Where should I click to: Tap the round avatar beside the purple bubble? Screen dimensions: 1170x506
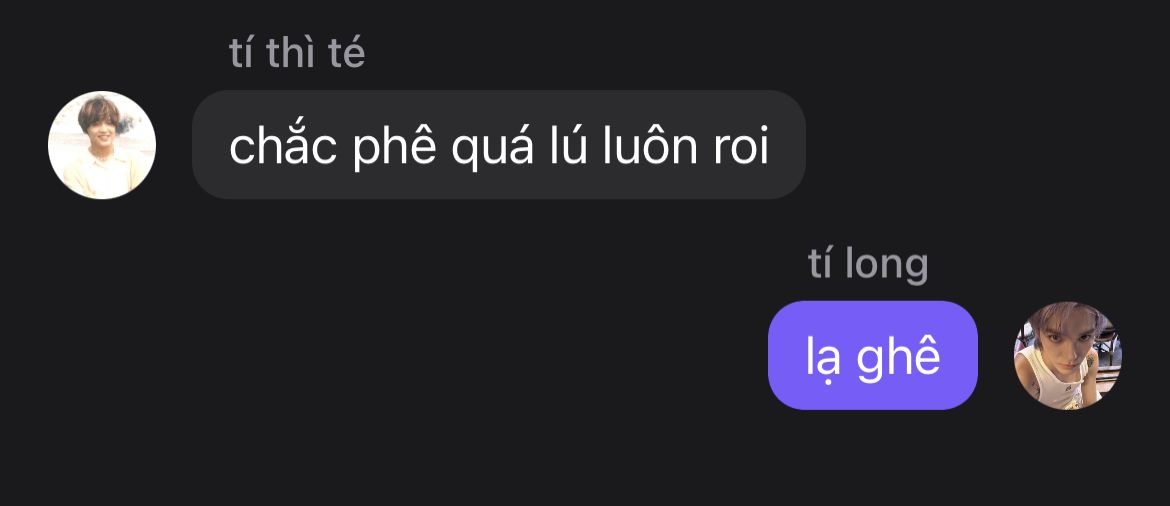coord(1067,355)
